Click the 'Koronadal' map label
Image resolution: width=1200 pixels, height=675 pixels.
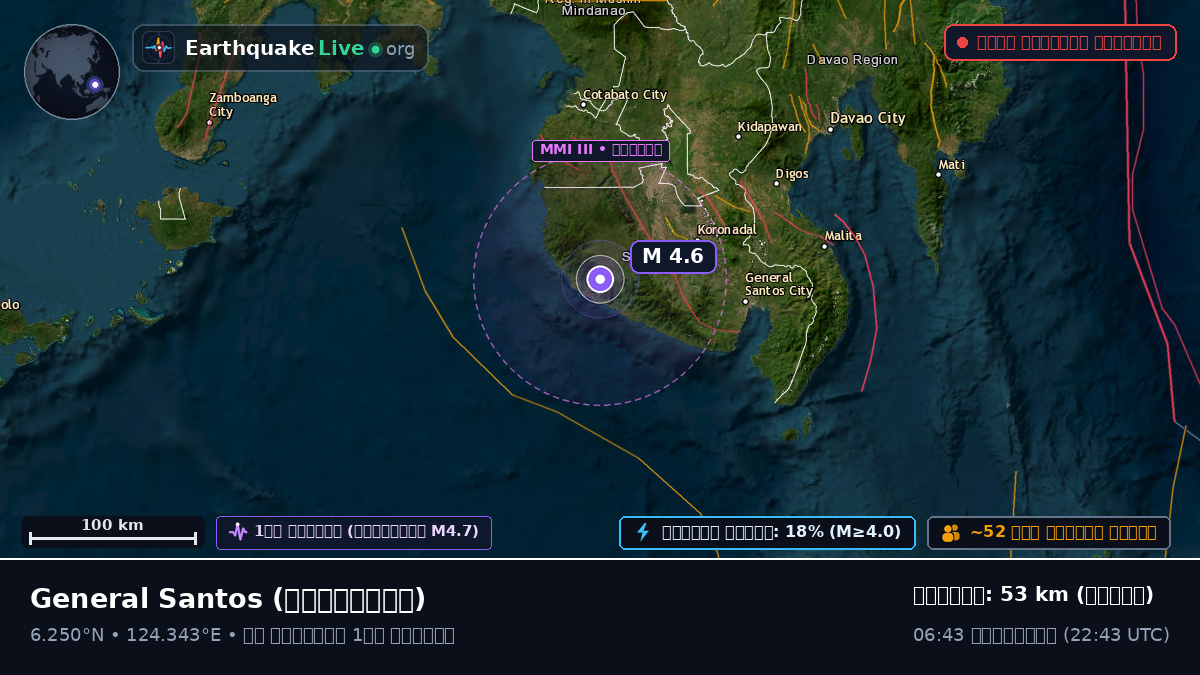727,229
